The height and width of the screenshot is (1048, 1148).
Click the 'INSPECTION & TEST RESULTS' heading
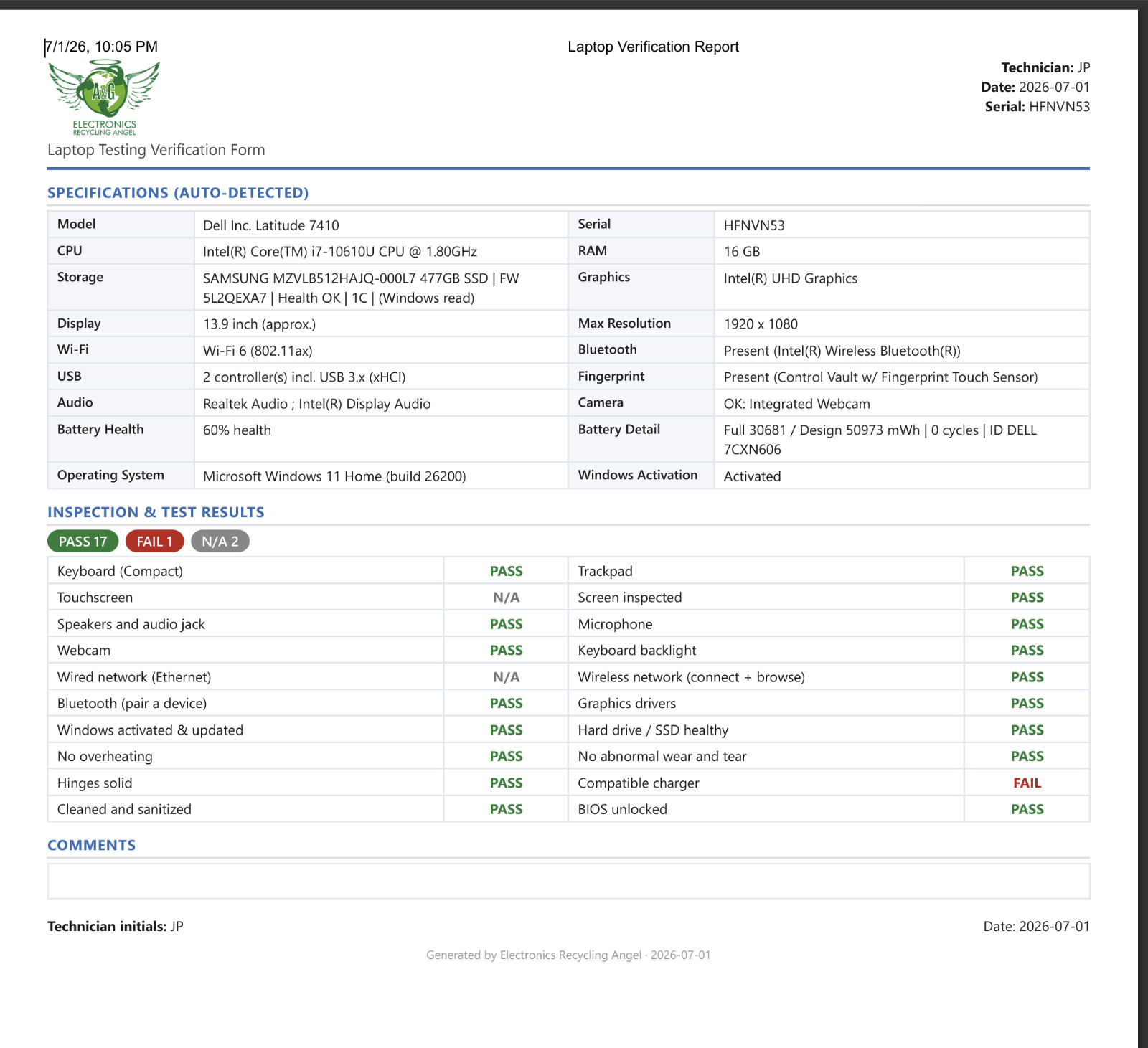coord(156,512)
